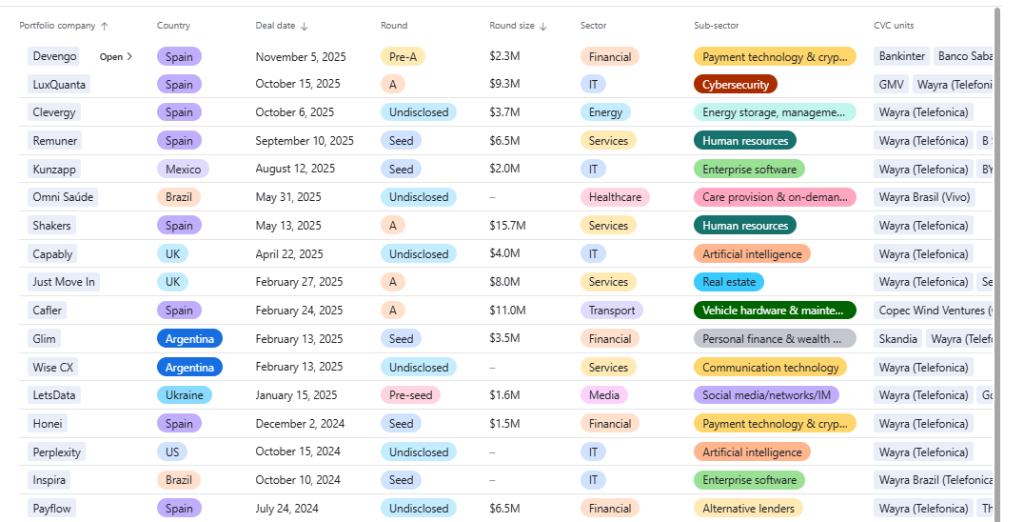Click the Round size sort arrow

[x=543, y=26]
